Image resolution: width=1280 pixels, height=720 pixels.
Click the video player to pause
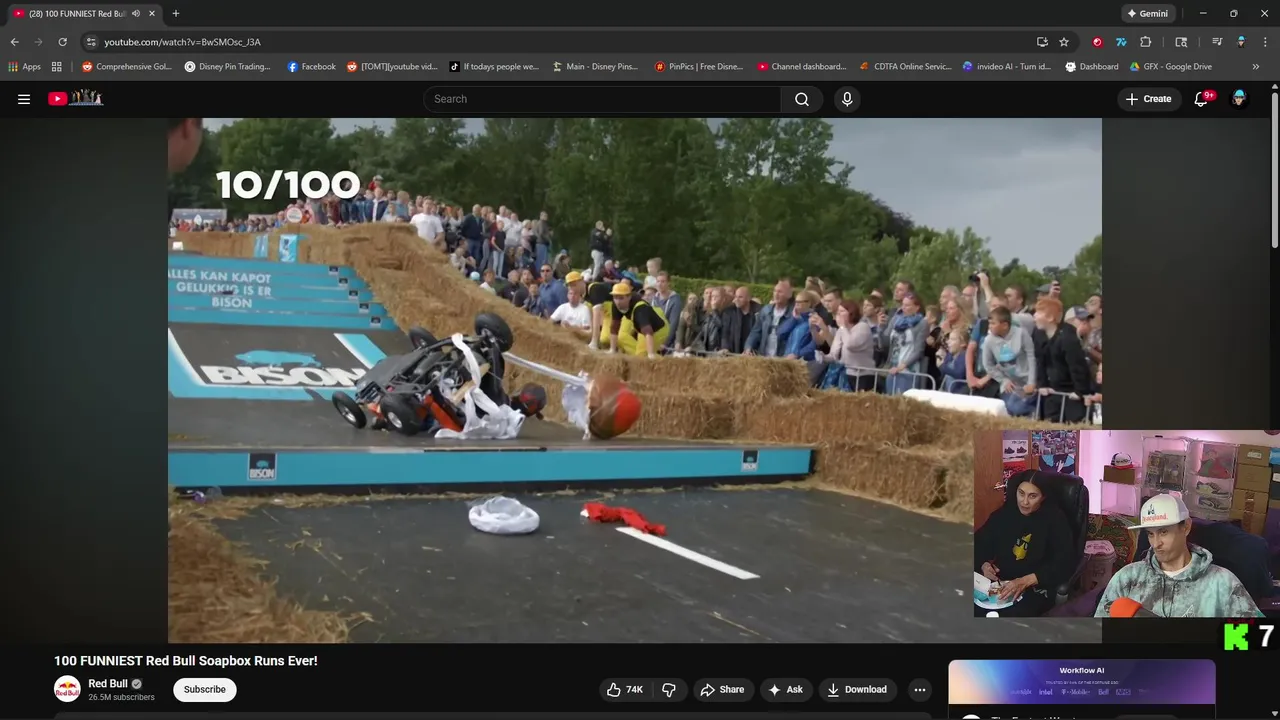click(634, 380)
